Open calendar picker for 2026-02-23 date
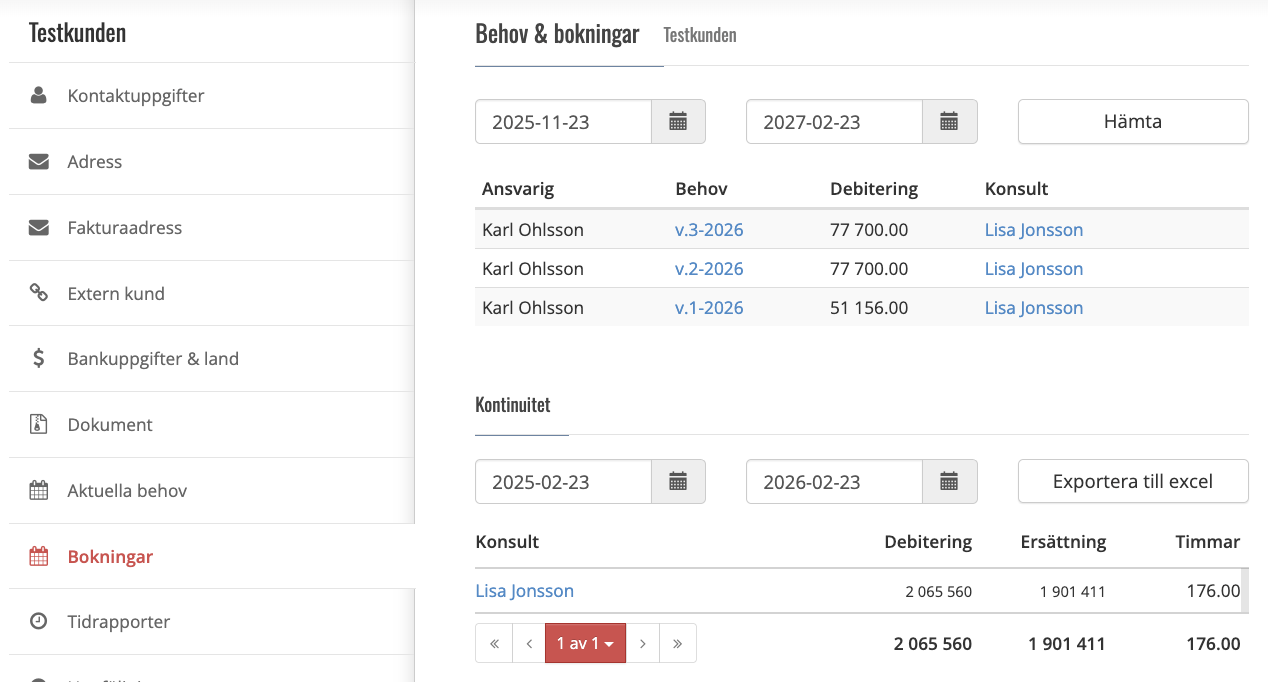This screenshot has width=1268, height=682. tap(949, 482)
